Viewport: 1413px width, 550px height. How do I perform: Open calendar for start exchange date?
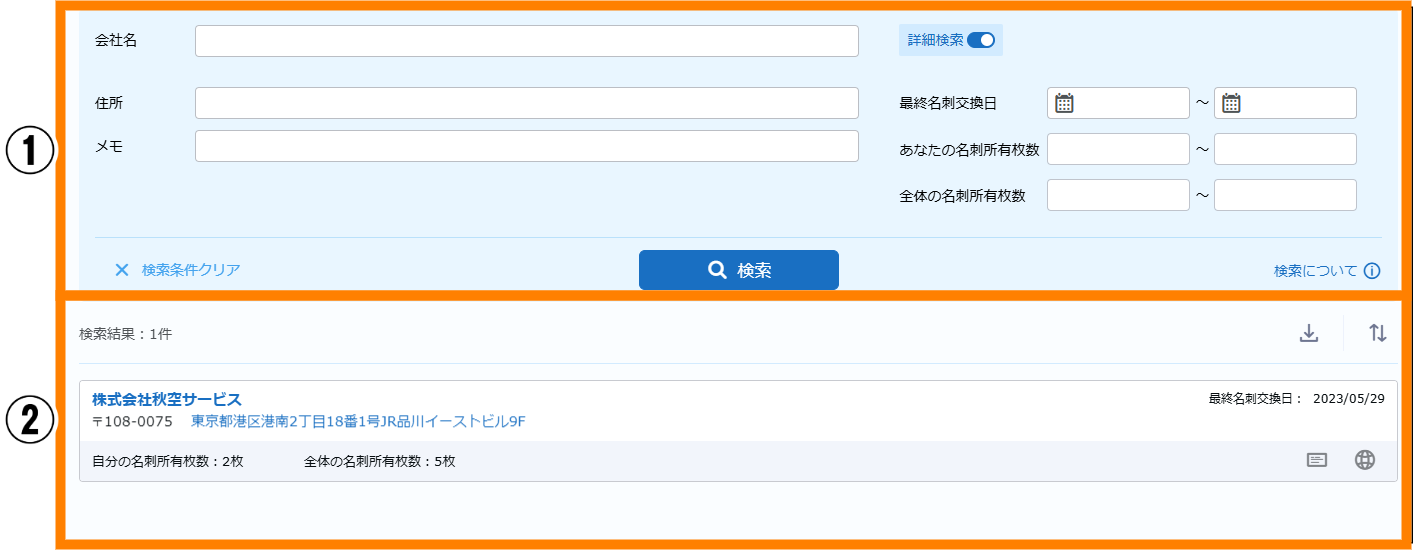tap(1065, 103)
